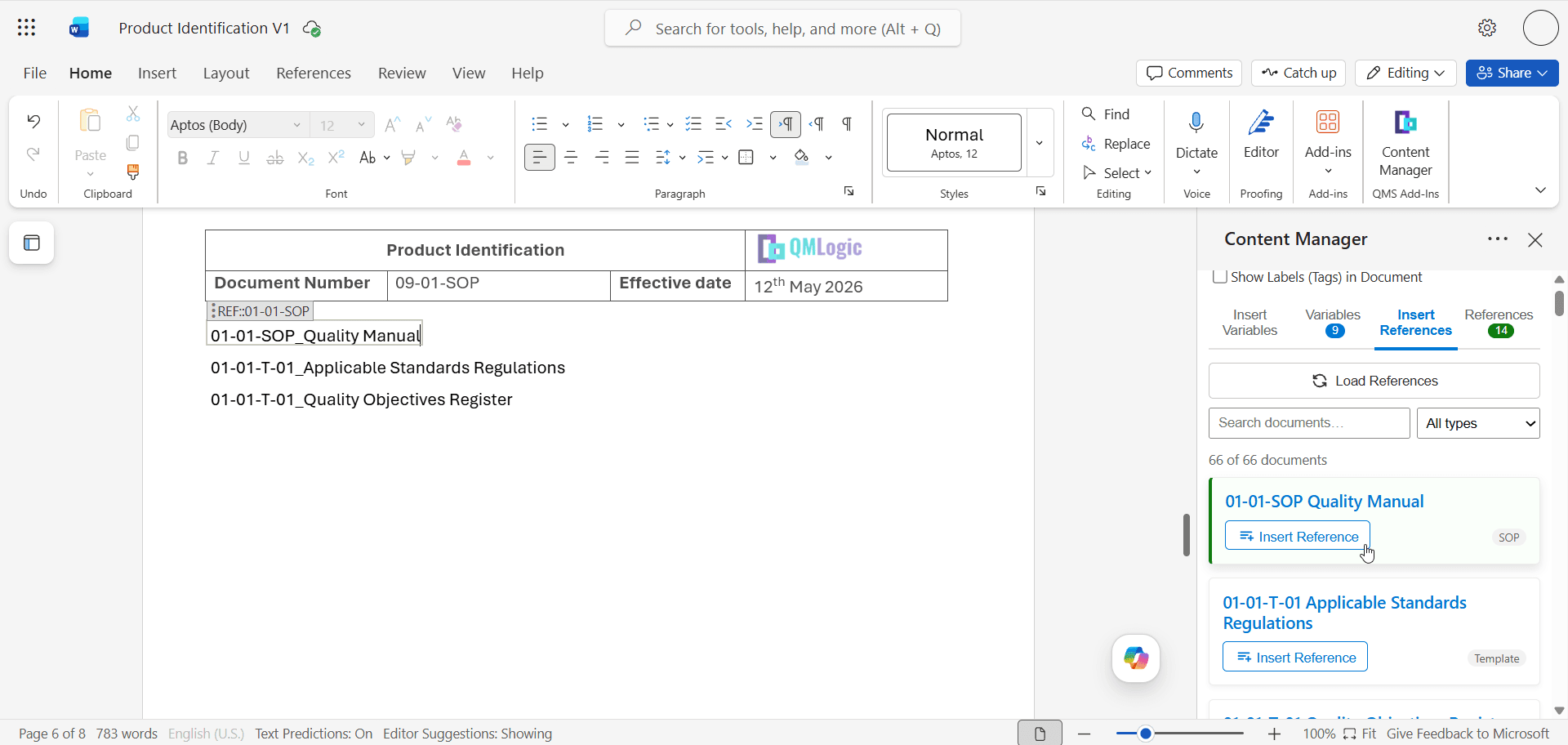Viewport: 1568px width, 745px height.
Task: Click the zoom slider handle
Action: pyautogui.click(x=1146, y=734)
